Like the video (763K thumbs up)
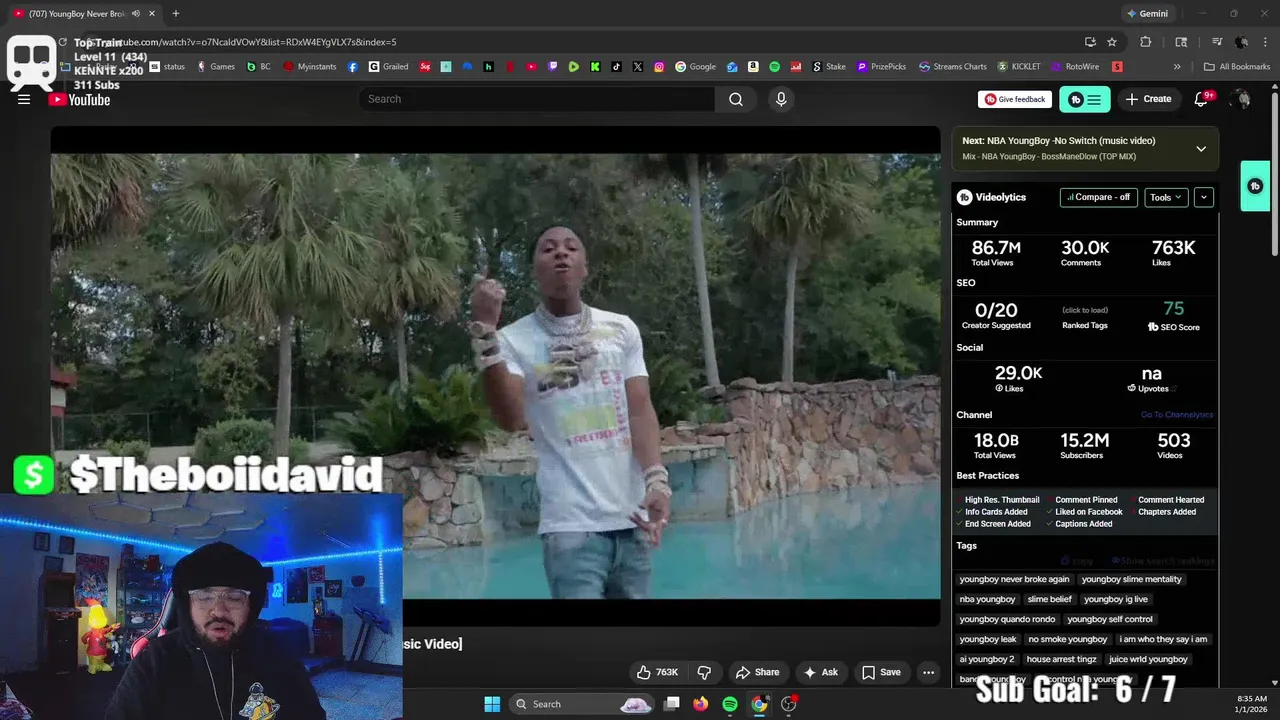Viewport: 1280px width, 720px height. pyautogui.click(x=658, y=672)
